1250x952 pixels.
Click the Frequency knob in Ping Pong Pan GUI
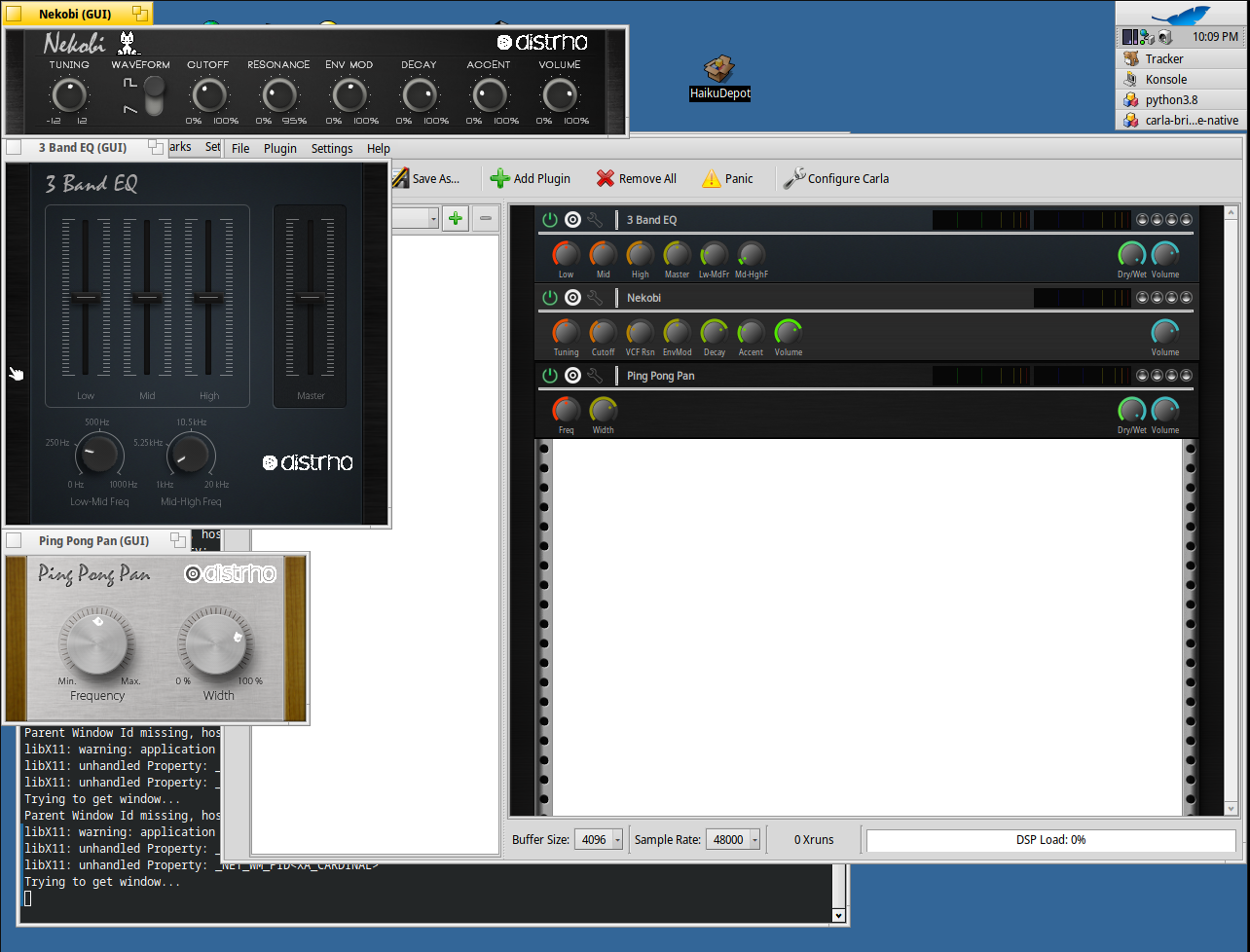(96, 643)
